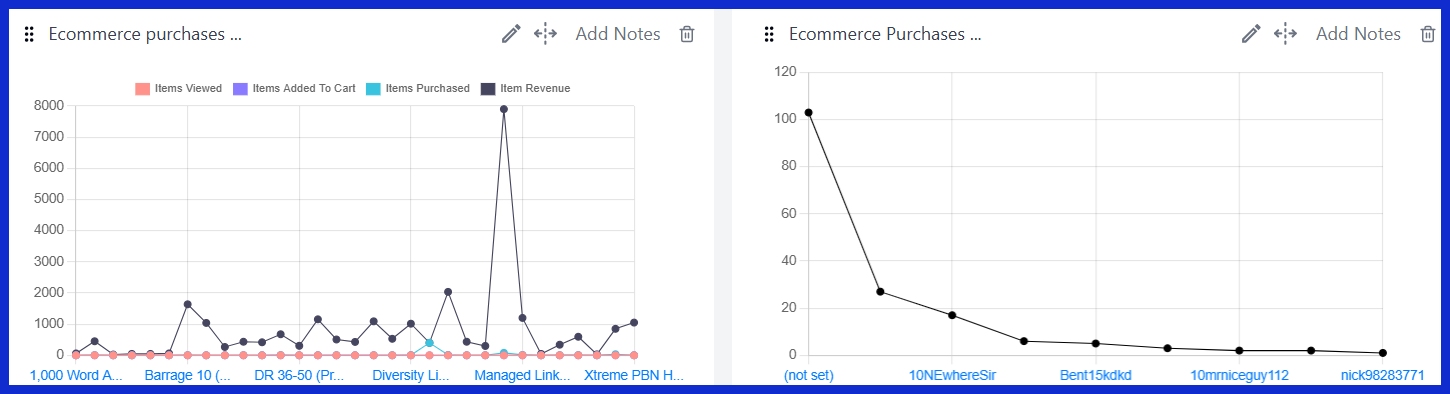Click the 'Diversity Li...' axis label
Screen dimensions: 1450x394
pyautogui.click(x=410, y=376)
